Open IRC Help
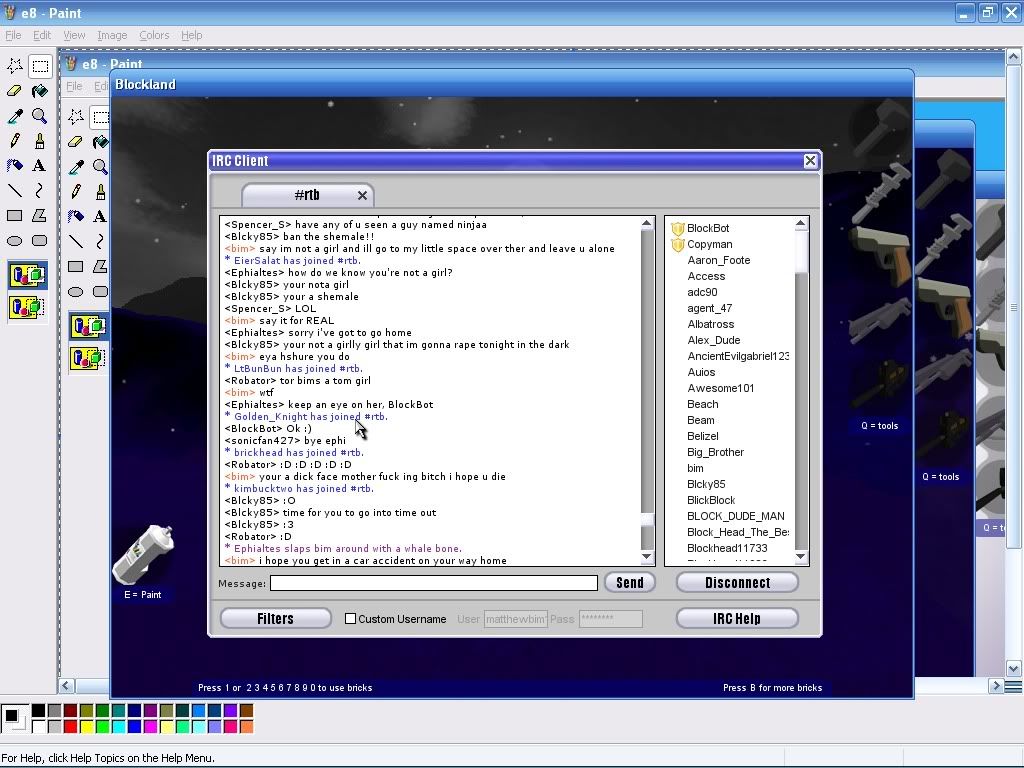 (x=737, y=618)
